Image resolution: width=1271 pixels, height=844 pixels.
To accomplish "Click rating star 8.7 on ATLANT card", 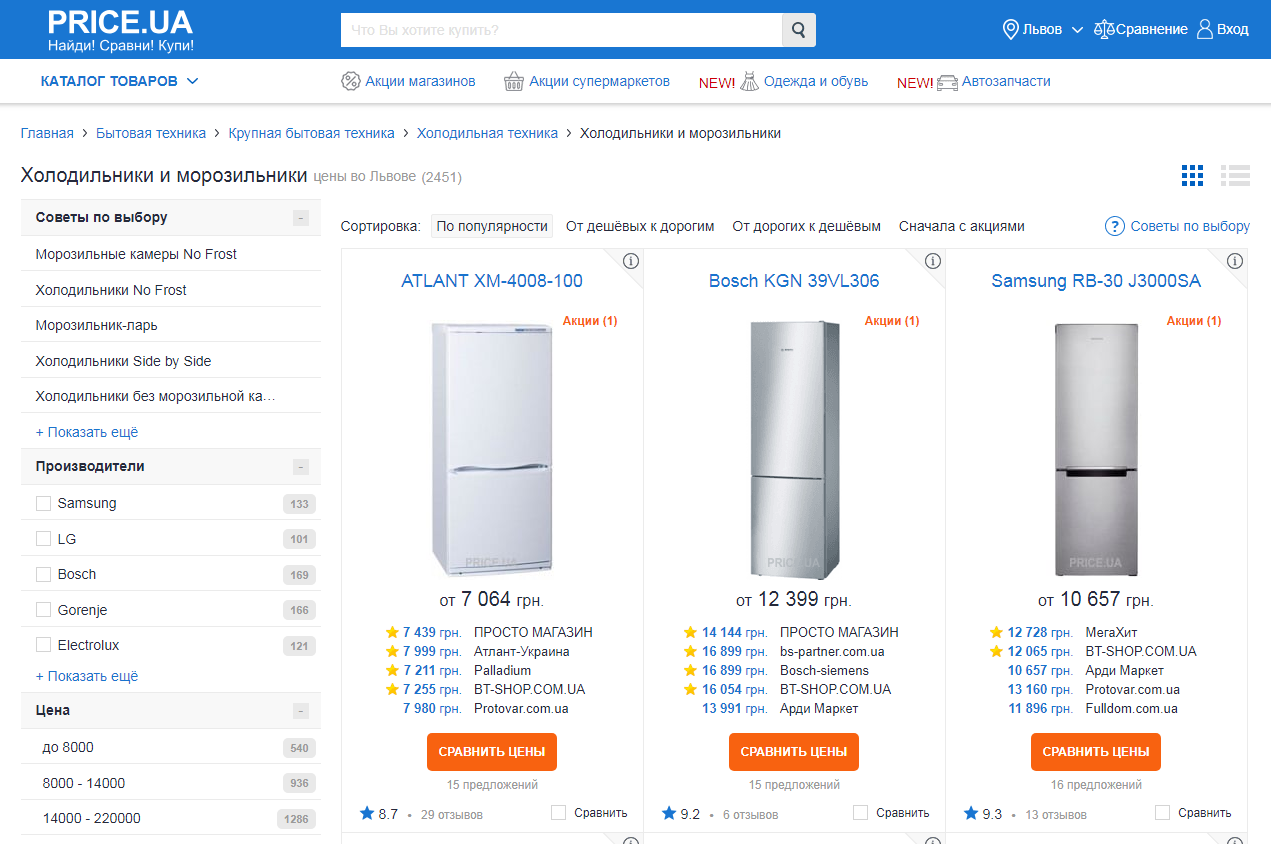I will pyautogui.click(x=367, y=813).
